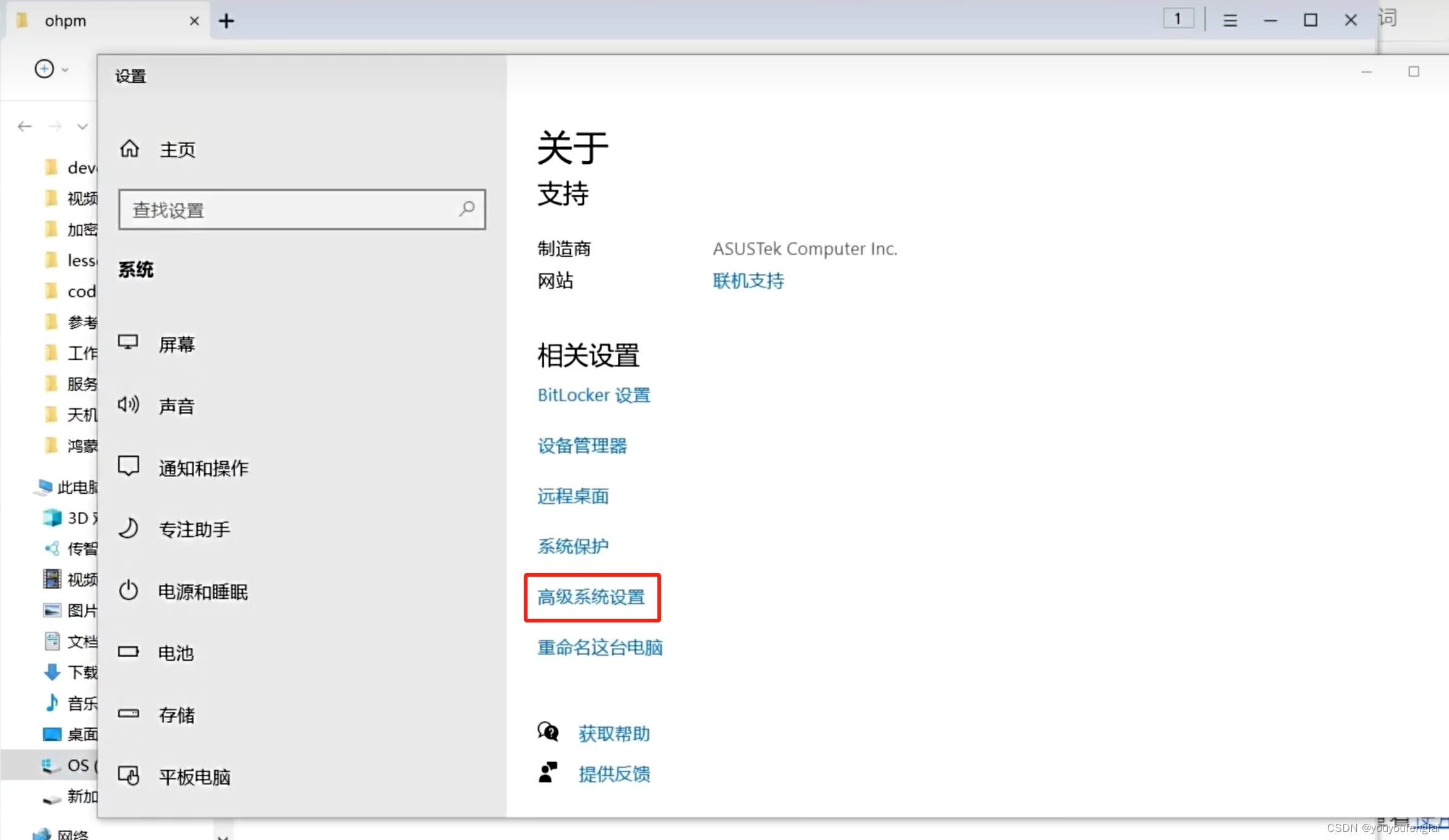
Task: Close the ohpm tab
Action: [x=194, y=21]
